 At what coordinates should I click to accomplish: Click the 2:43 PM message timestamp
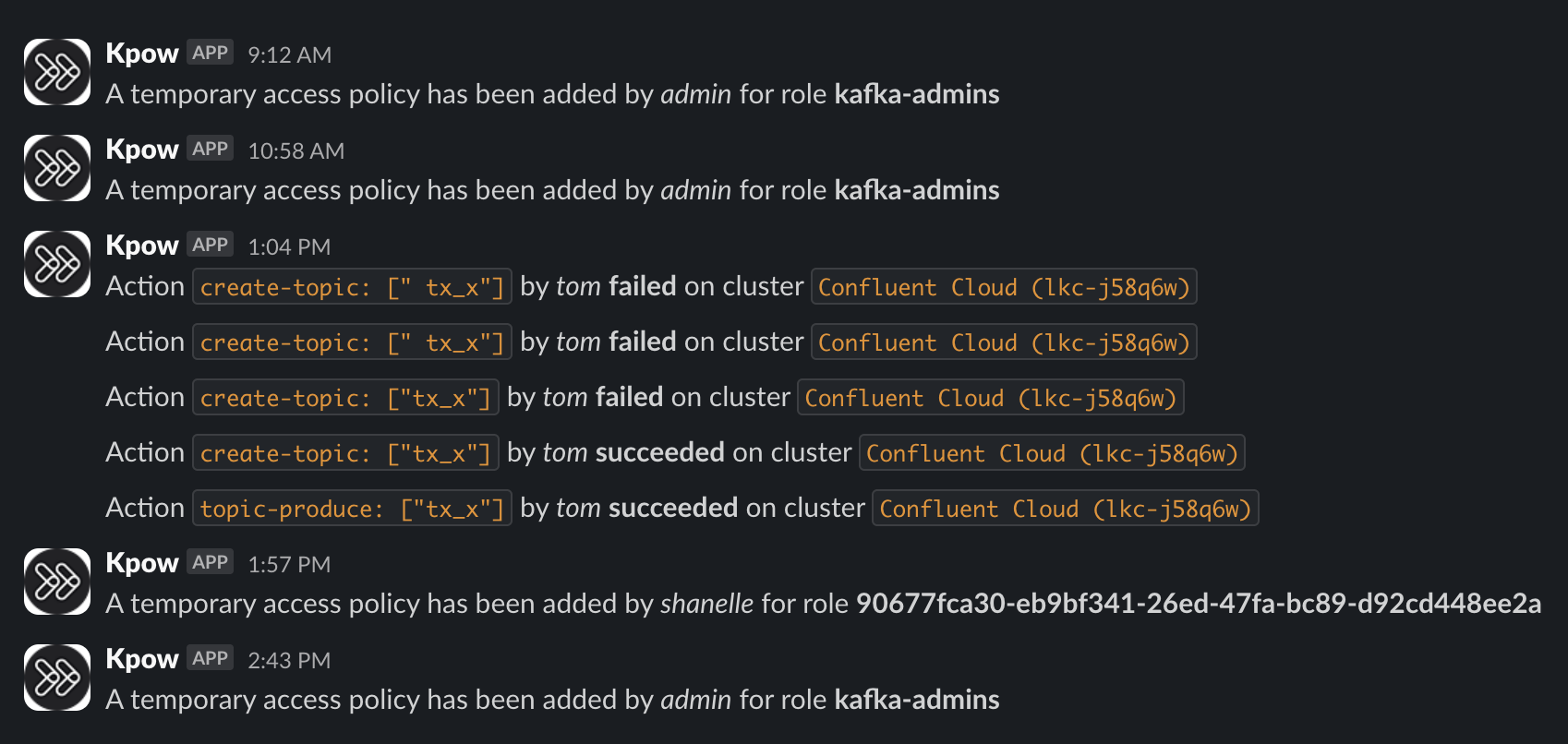tap(289, 661)
